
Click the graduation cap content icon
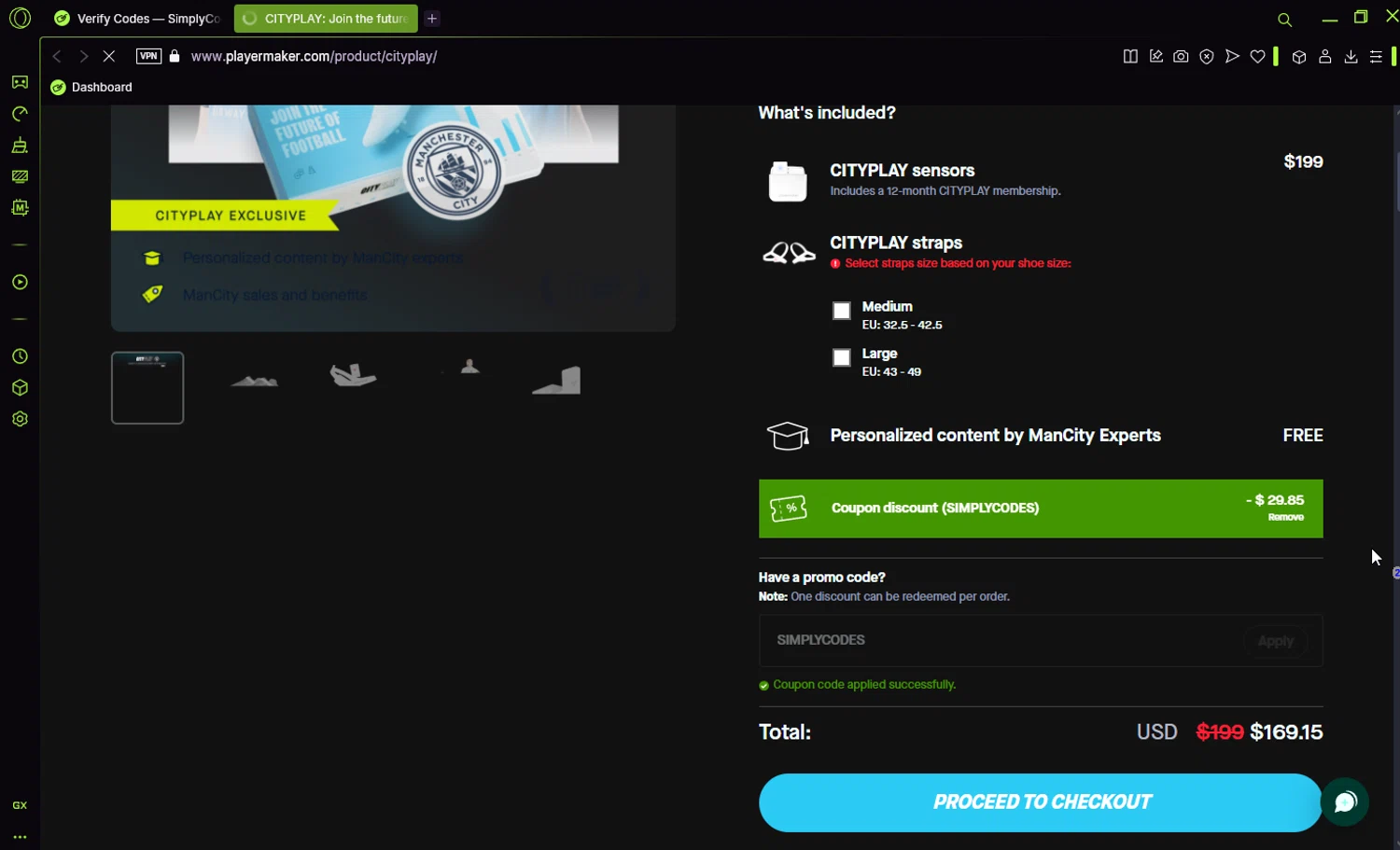(x=788, y=436)
